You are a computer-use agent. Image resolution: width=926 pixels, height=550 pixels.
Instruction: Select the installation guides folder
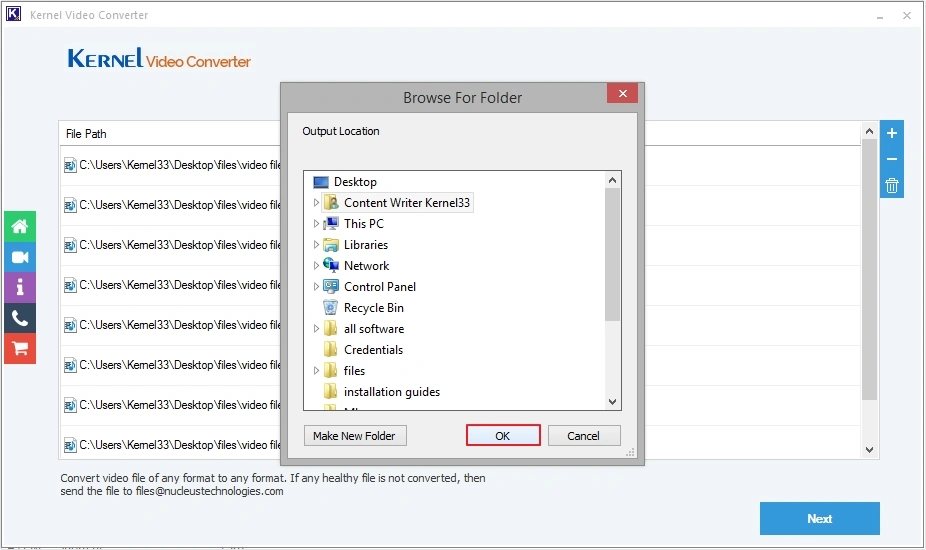pos(392,391)
